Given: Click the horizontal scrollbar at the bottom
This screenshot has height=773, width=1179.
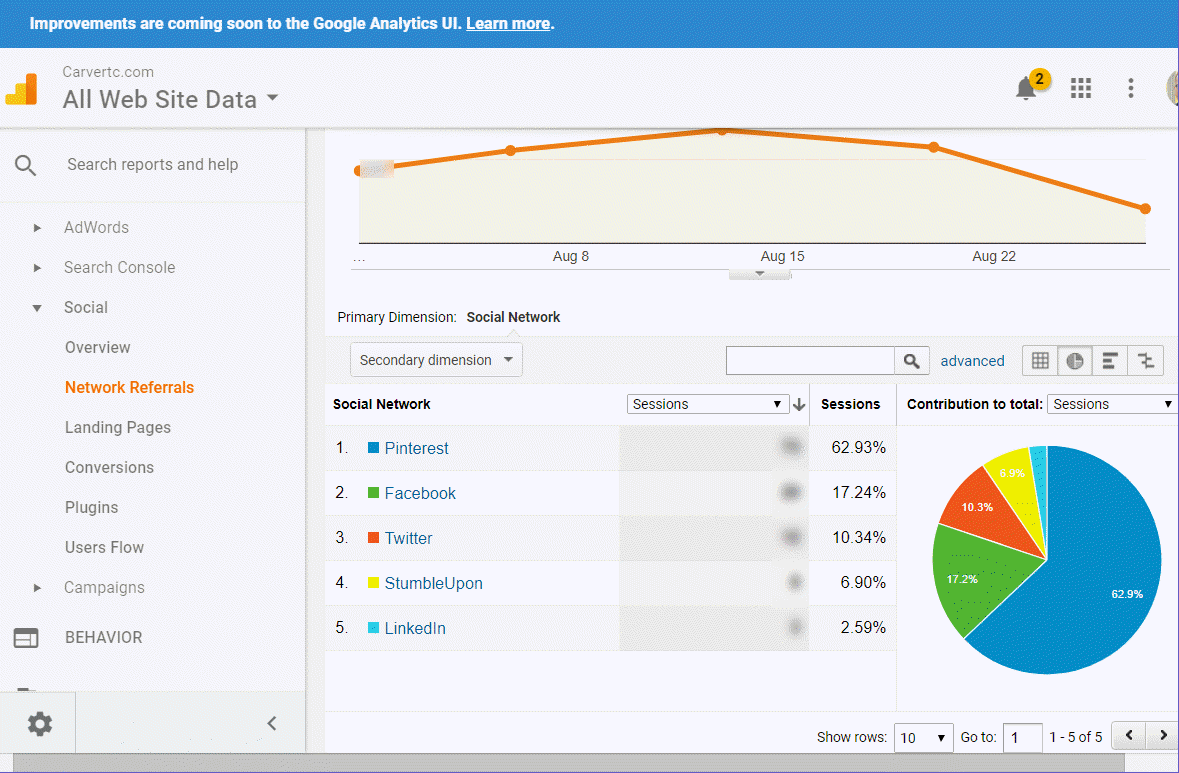Looking at the screenshot, I should 568,762.
